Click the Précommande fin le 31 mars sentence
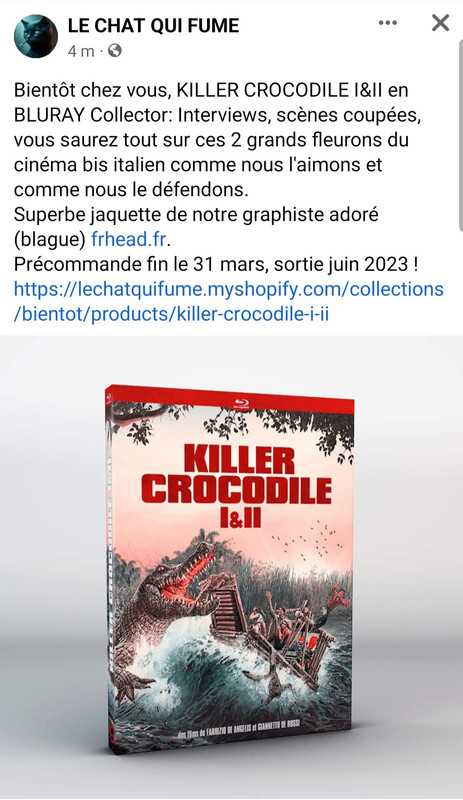The width and height of the screenshot is (463, 800). 217,264
